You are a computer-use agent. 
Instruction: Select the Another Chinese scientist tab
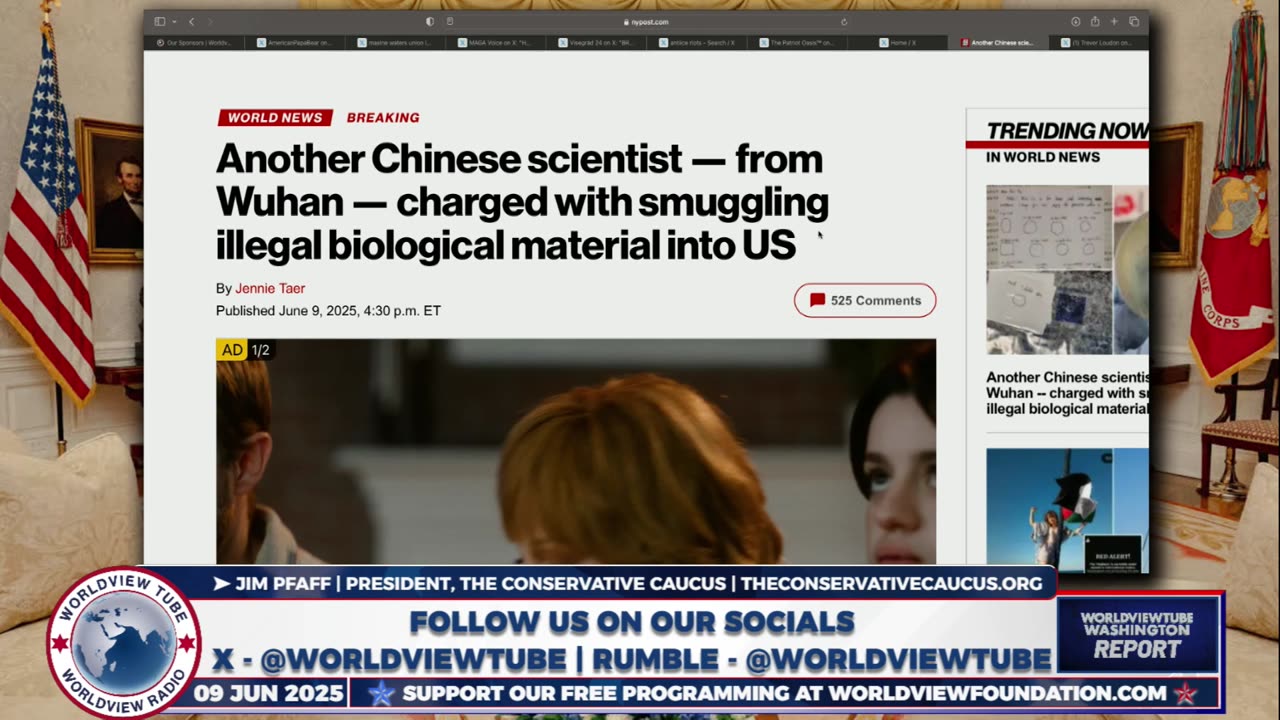[999, 43]
